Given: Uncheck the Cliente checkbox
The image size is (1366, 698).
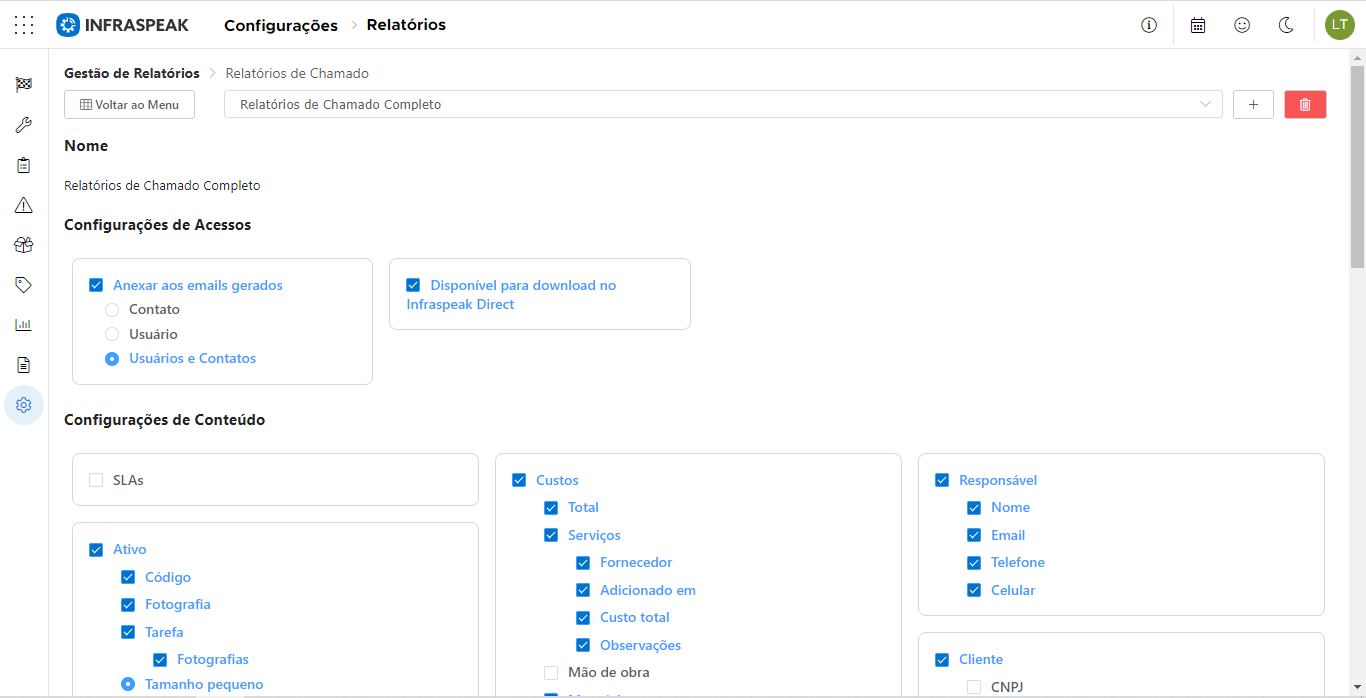Looking at the screenshot, I should tap(942, 659).
